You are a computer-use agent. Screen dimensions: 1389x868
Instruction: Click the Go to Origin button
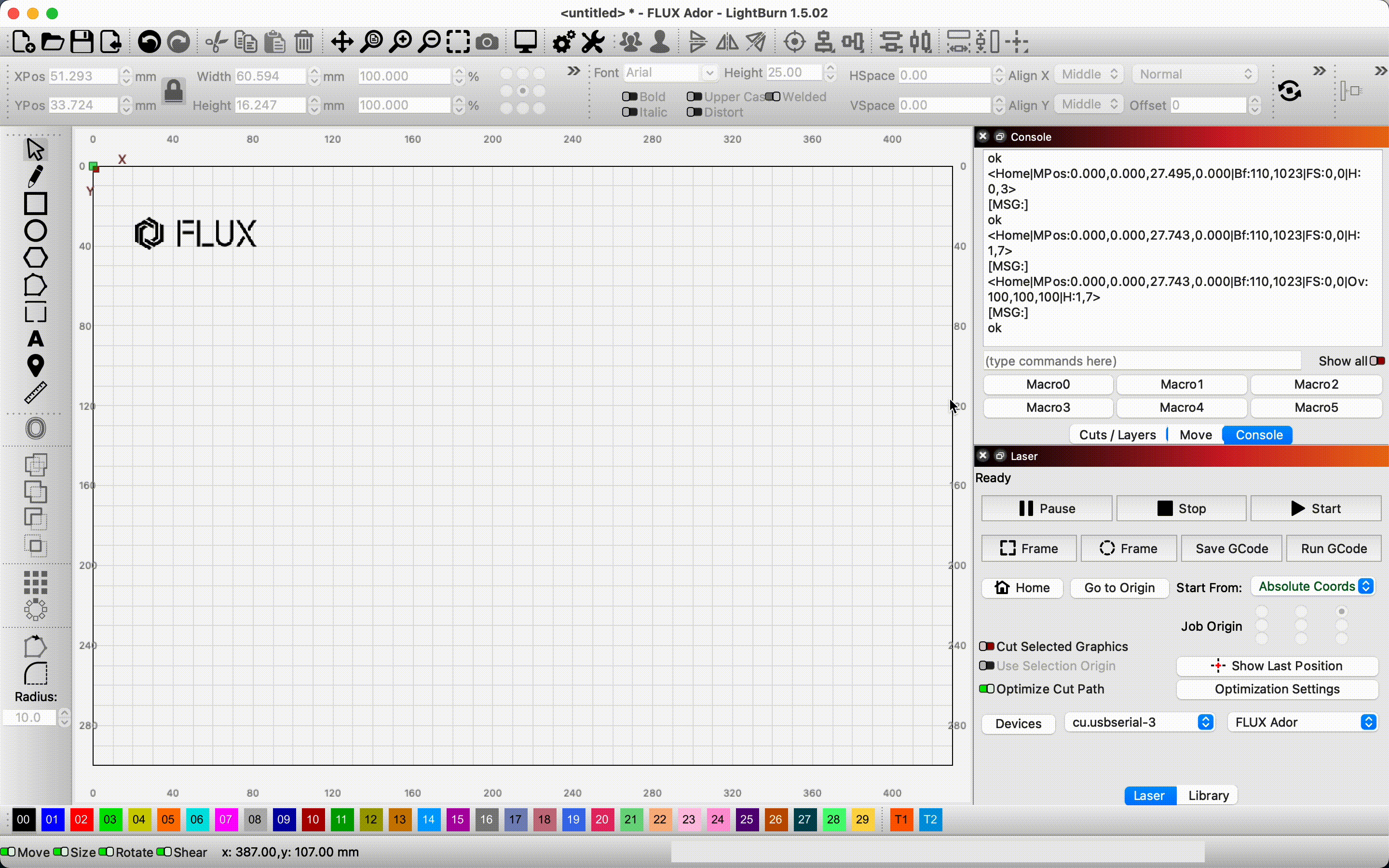(1119, 588)
